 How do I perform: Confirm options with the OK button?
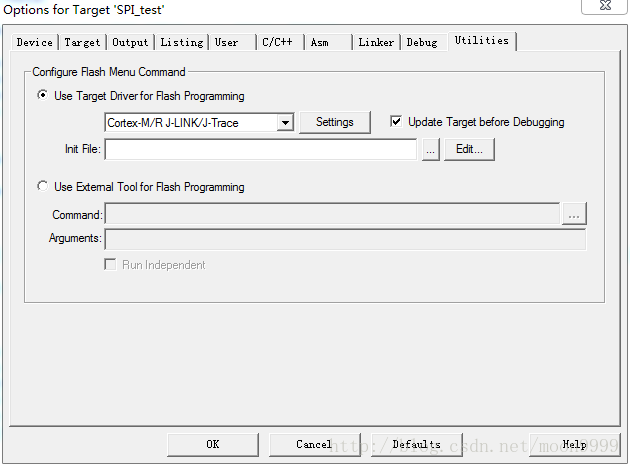click(x=213, y=444)
